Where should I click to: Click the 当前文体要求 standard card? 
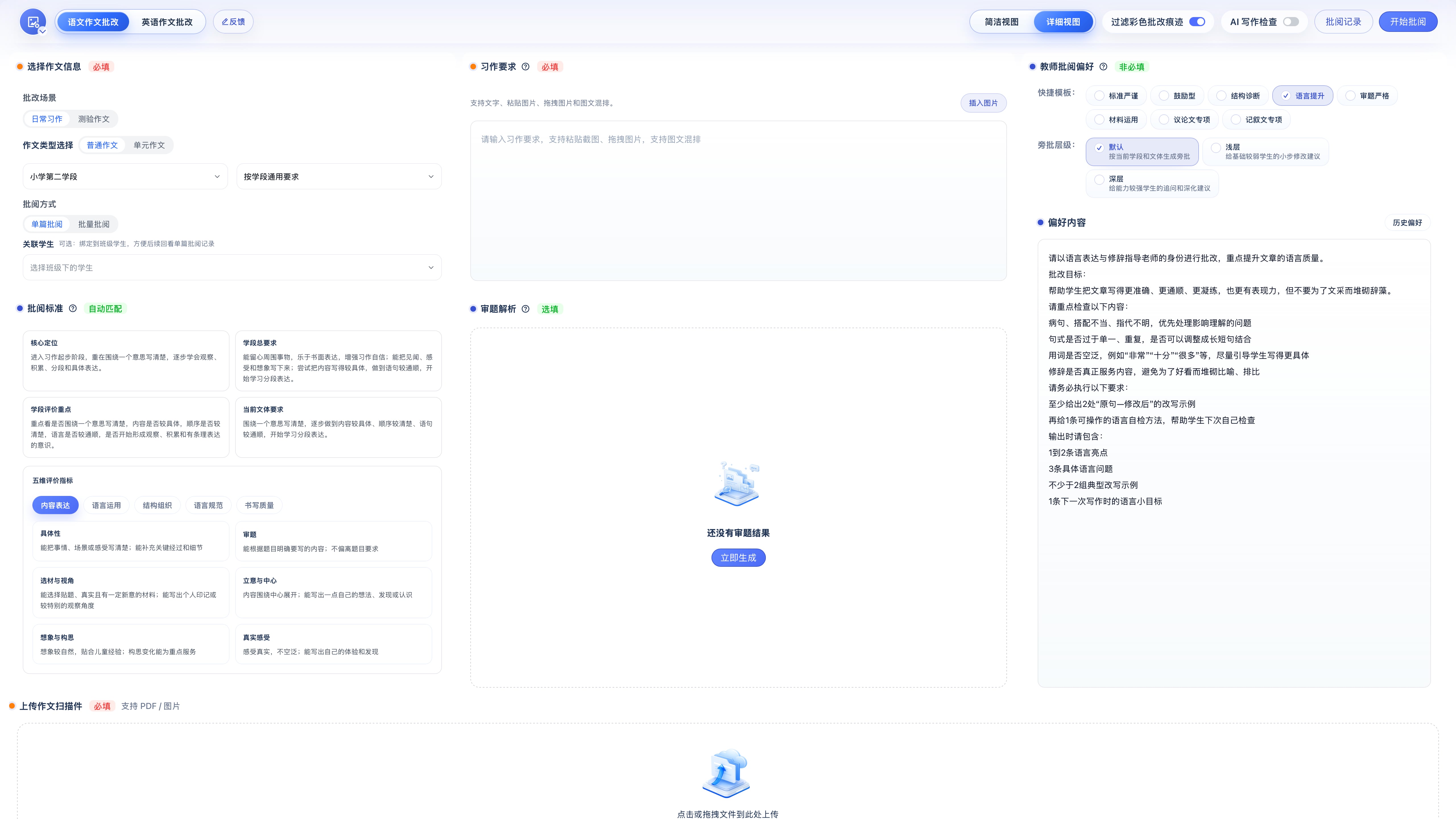[x=338, y=427]
